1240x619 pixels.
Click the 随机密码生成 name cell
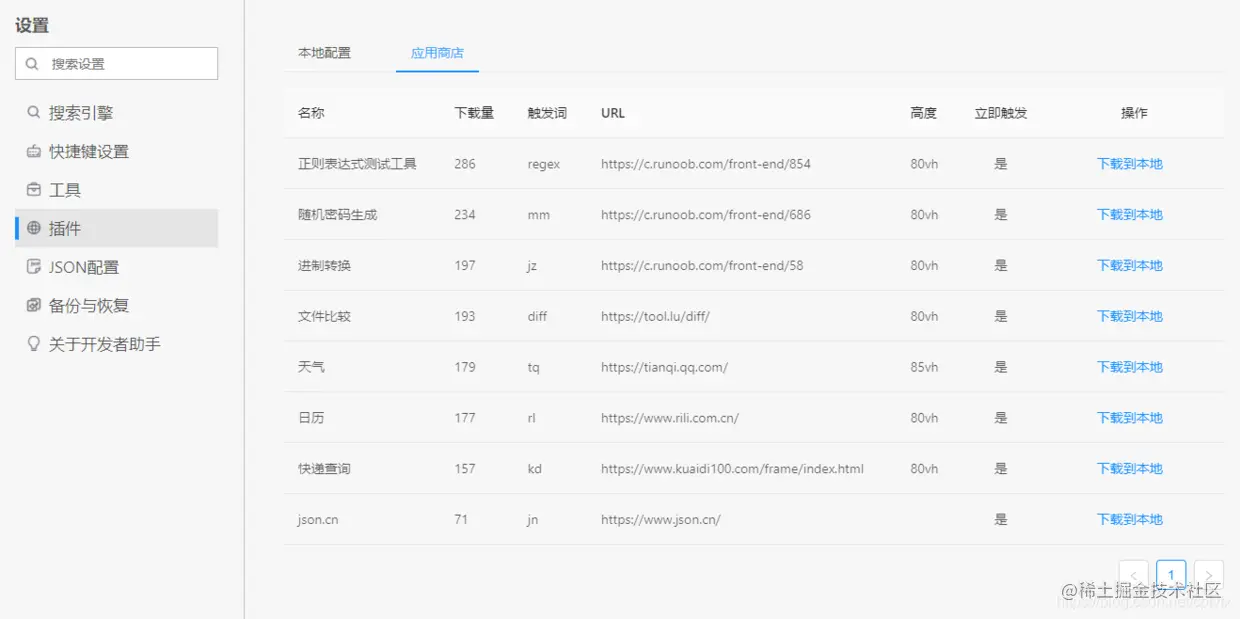pos(338,215)
